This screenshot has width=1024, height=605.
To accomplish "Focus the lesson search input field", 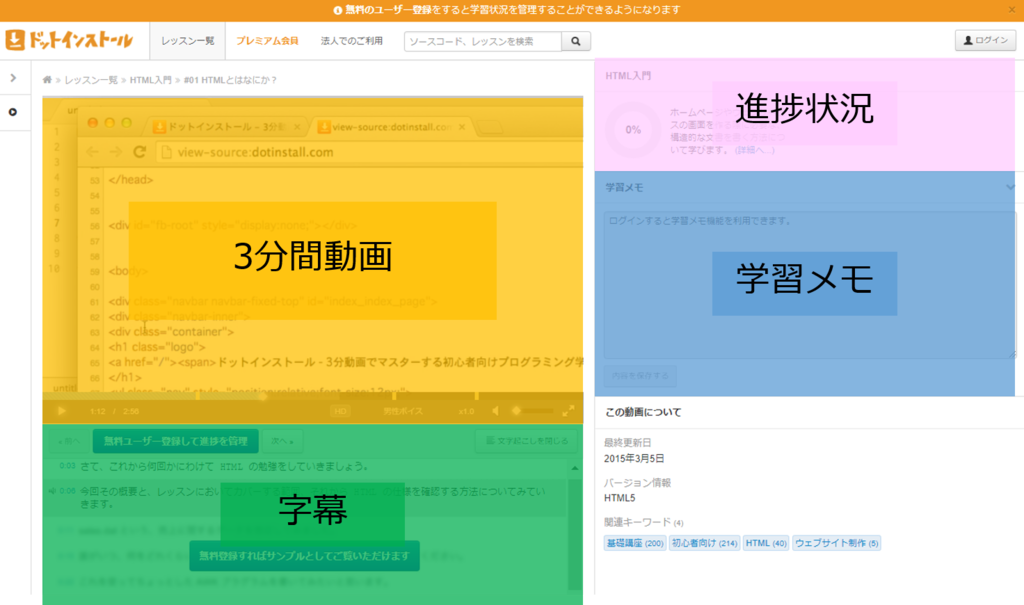I will click(x=483, y=41).
